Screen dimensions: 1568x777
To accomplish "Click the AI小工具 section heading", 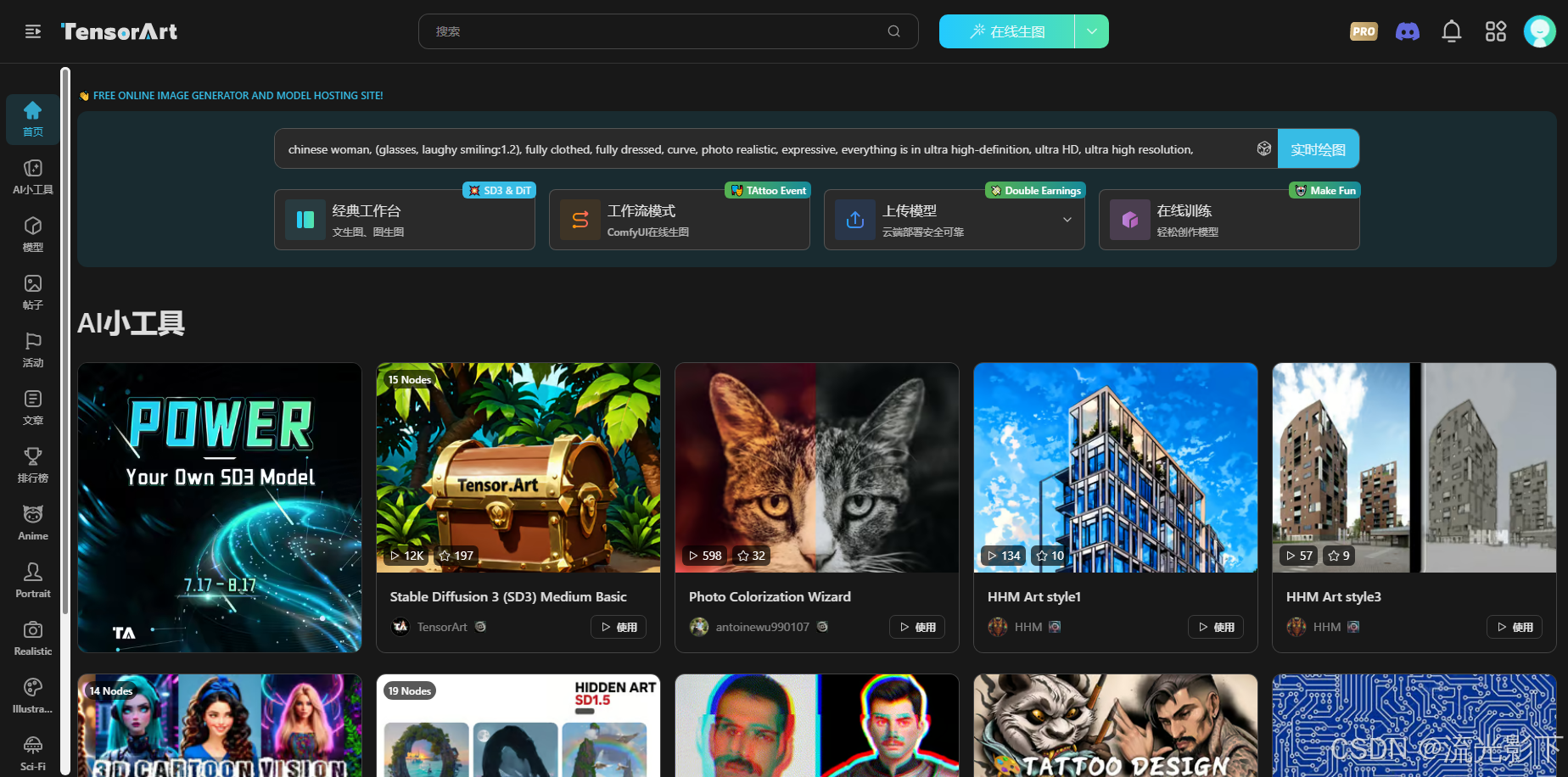I will [x=131, y=322].
